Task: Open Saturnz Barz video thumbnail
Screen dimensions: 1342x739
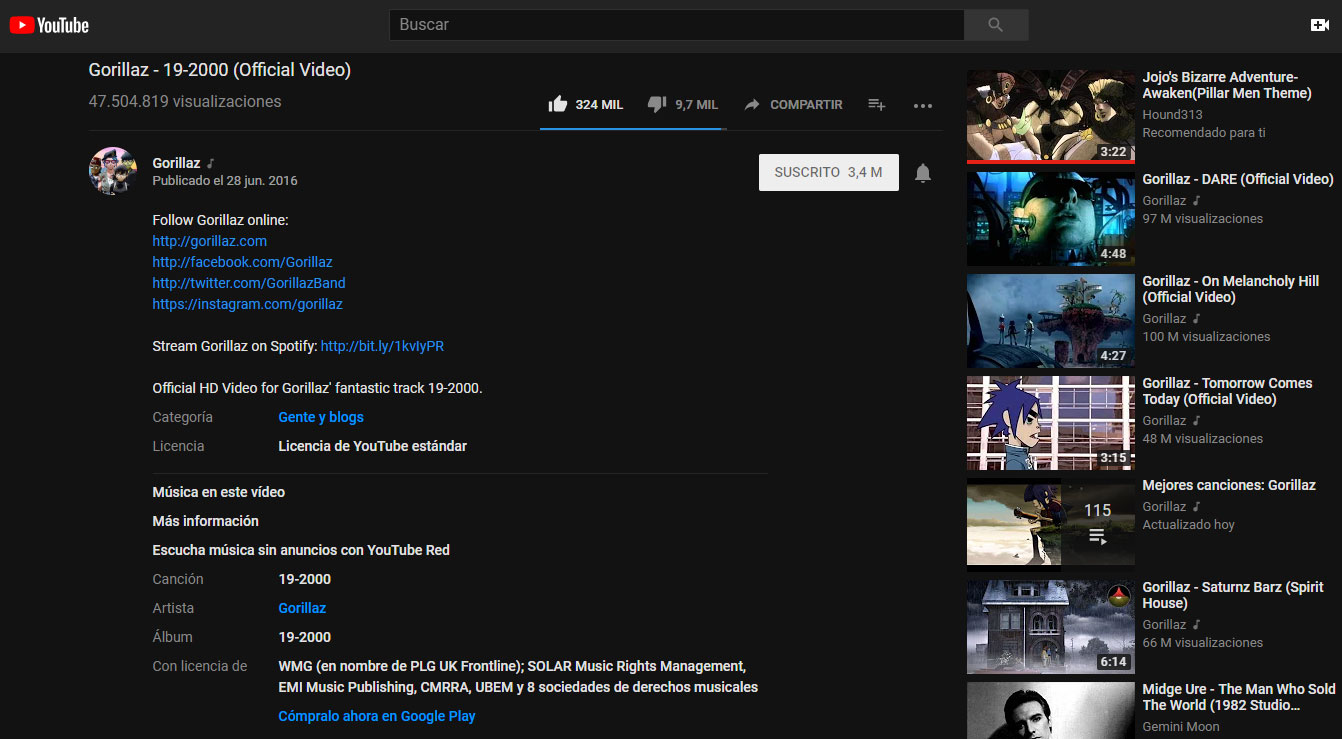Action: click(x=1051, y=626)
